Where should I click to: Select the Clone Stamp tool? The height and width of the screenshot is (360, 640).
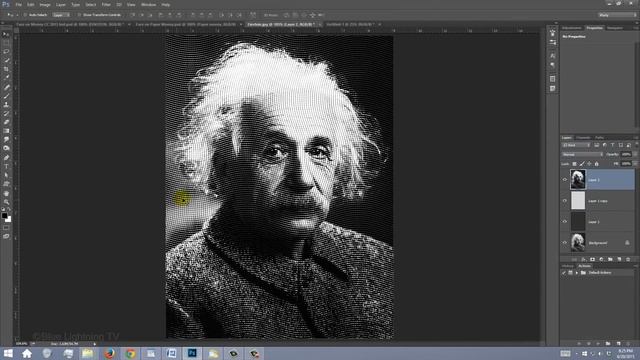(x=6, y=104)
